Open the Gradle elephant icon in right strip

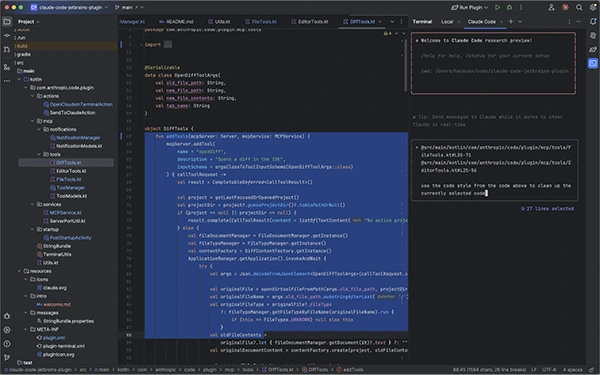593,49
